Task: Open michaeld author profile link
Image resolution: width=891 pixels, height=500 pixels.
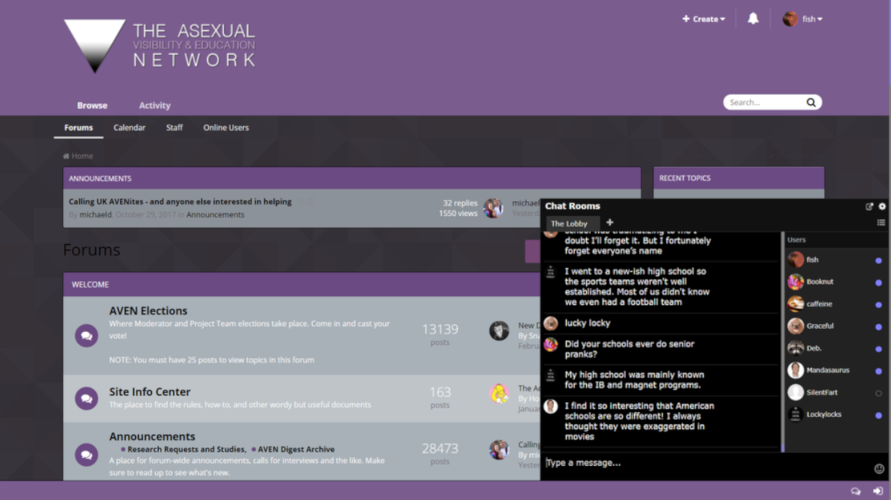Action: 95,215
